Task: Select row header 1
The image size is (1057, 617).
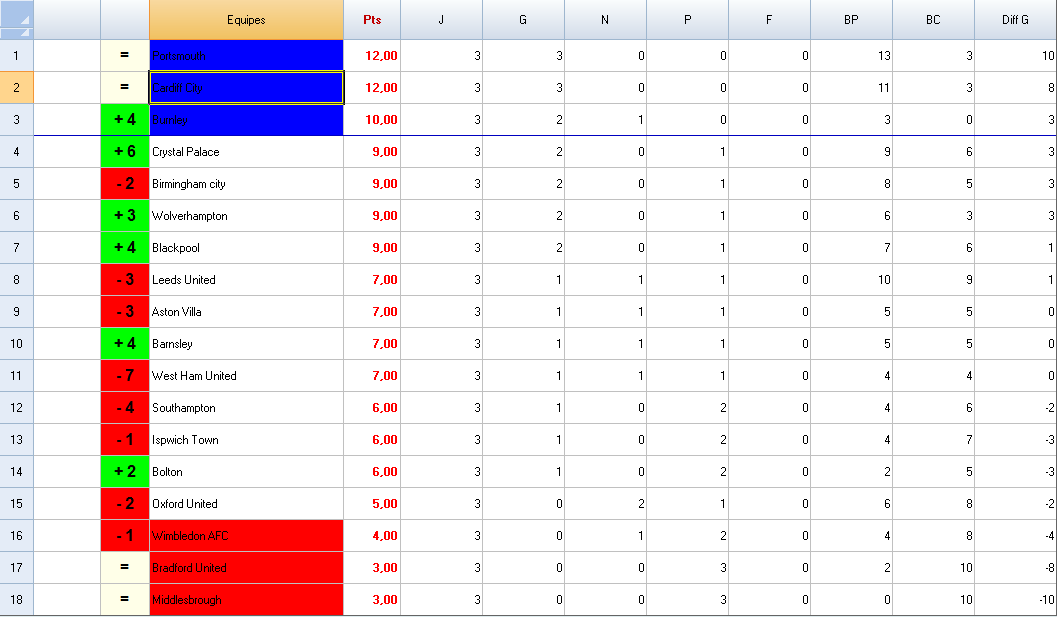Action: 16,55
